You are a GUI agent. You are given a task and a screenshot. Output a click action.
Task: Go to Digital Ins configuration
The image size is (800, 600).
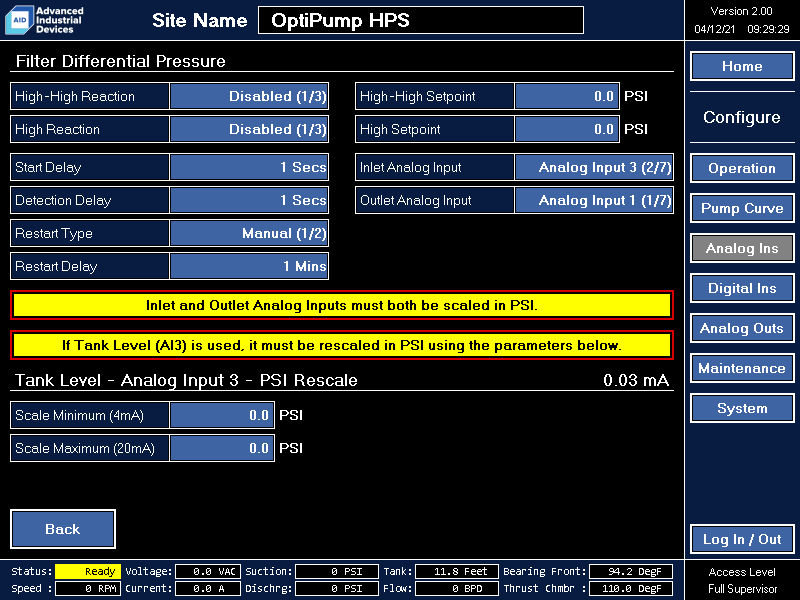pos(742,288)
